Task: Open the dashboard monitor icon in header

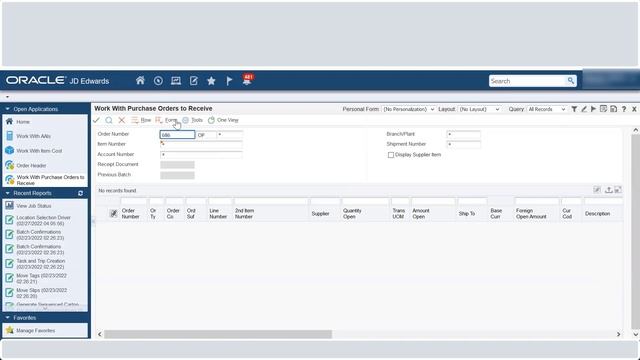Action: (x=176, y=81)
